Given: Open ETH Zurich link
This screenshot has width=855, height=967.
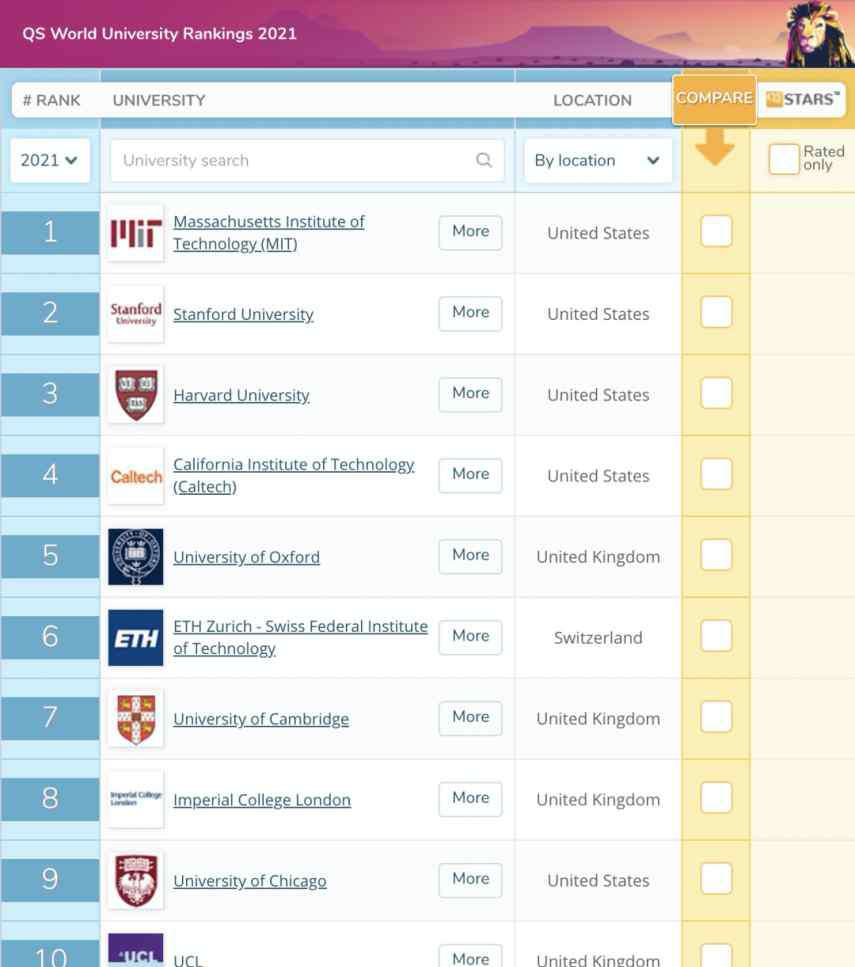Looking at the screenshot, I should [300, 637].
